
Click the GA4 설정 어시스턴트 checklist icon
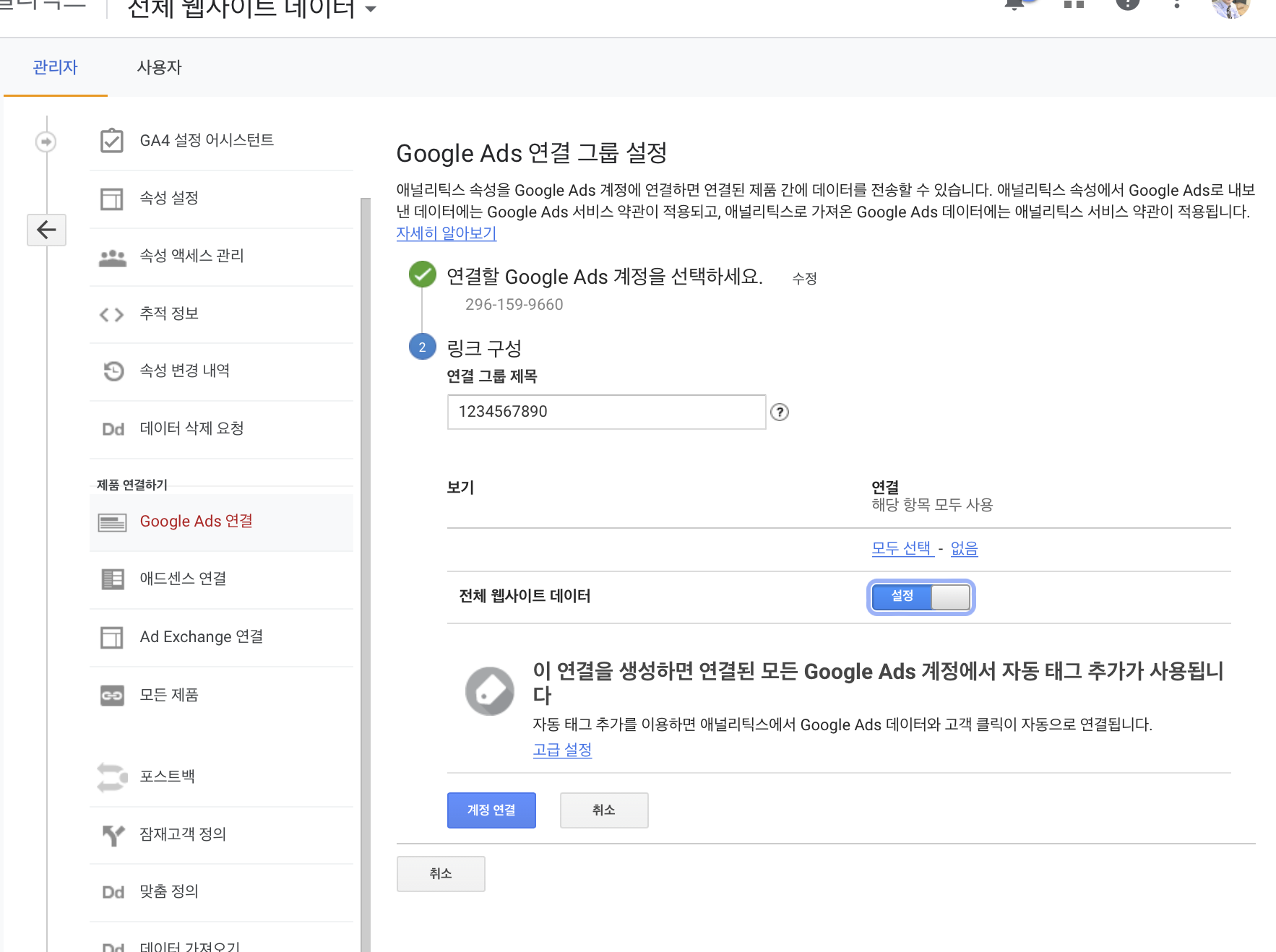tap(112, 140)
